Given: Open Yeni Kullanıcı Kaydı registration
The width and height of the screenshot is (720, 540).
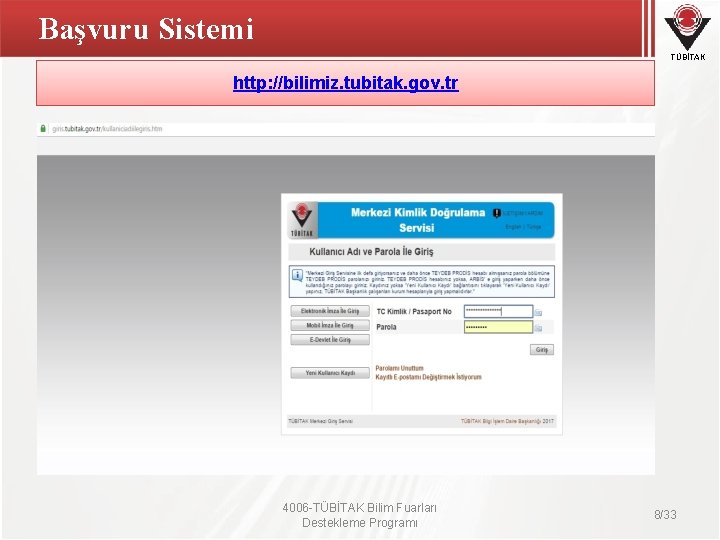Looking at the screenshot, I should coord(330,373).
